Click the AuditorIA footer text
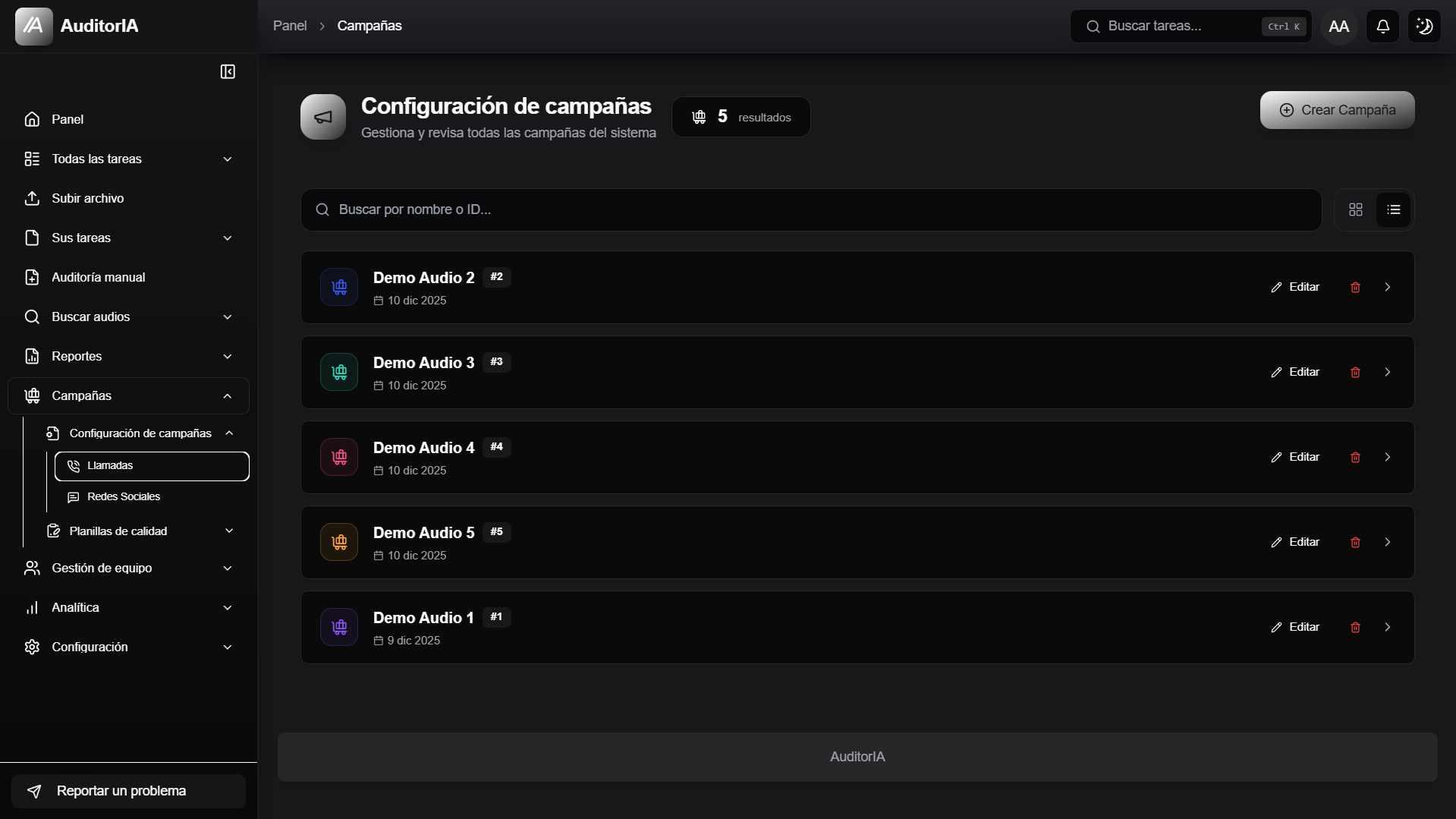 (x=857, y=757)
